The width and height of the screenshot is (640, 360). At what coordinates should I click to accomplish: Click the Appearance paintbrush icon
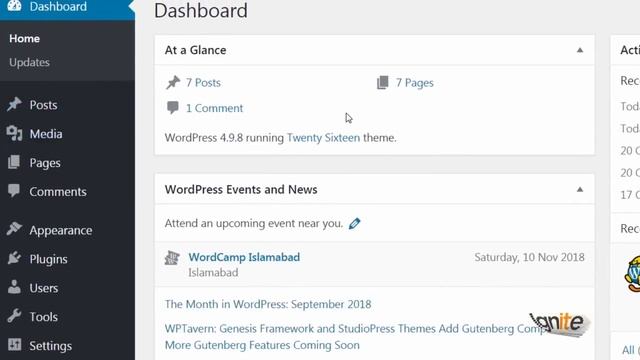14,229
